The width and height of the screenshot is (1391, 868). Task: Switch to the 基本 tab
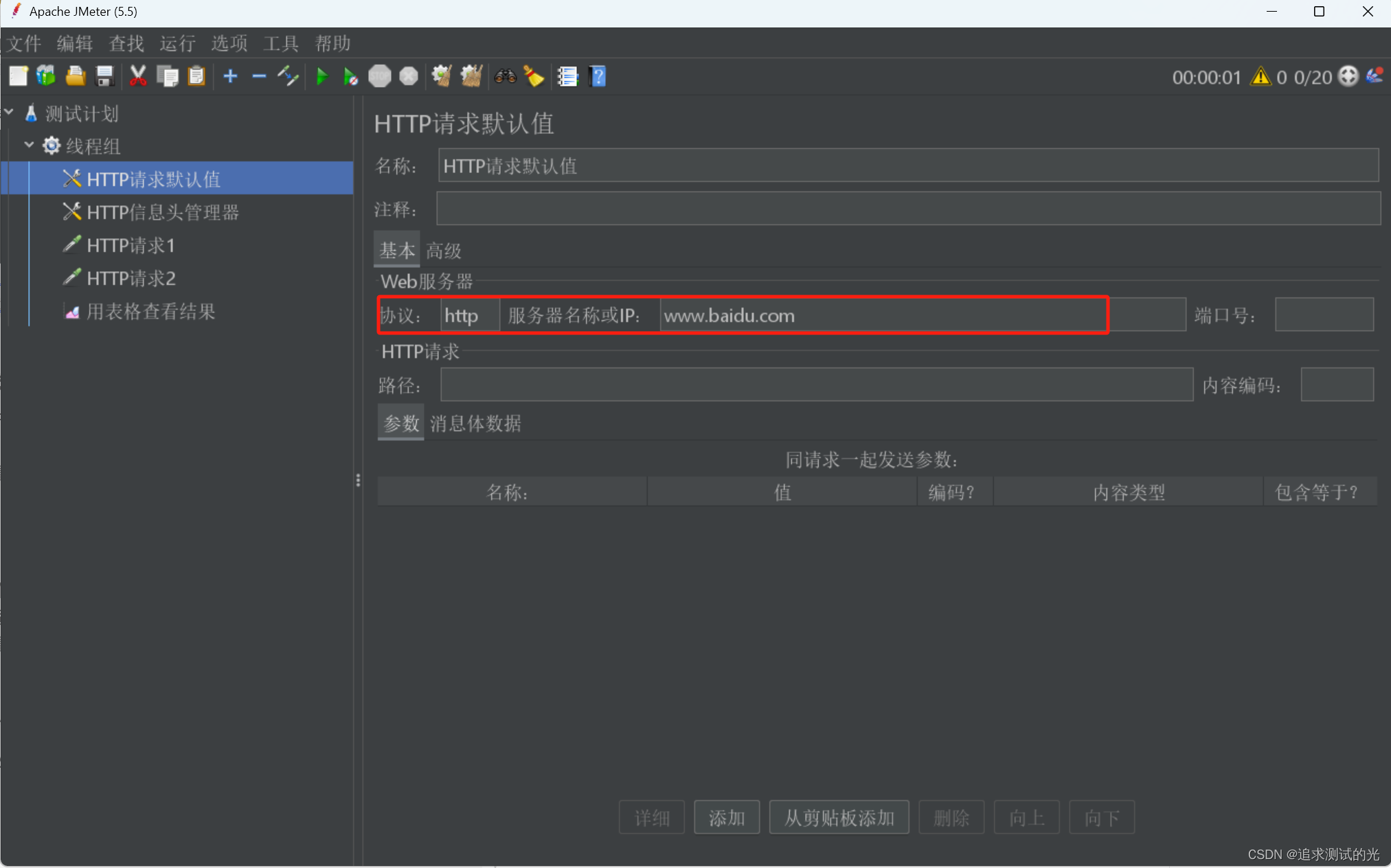click(397, 251)
